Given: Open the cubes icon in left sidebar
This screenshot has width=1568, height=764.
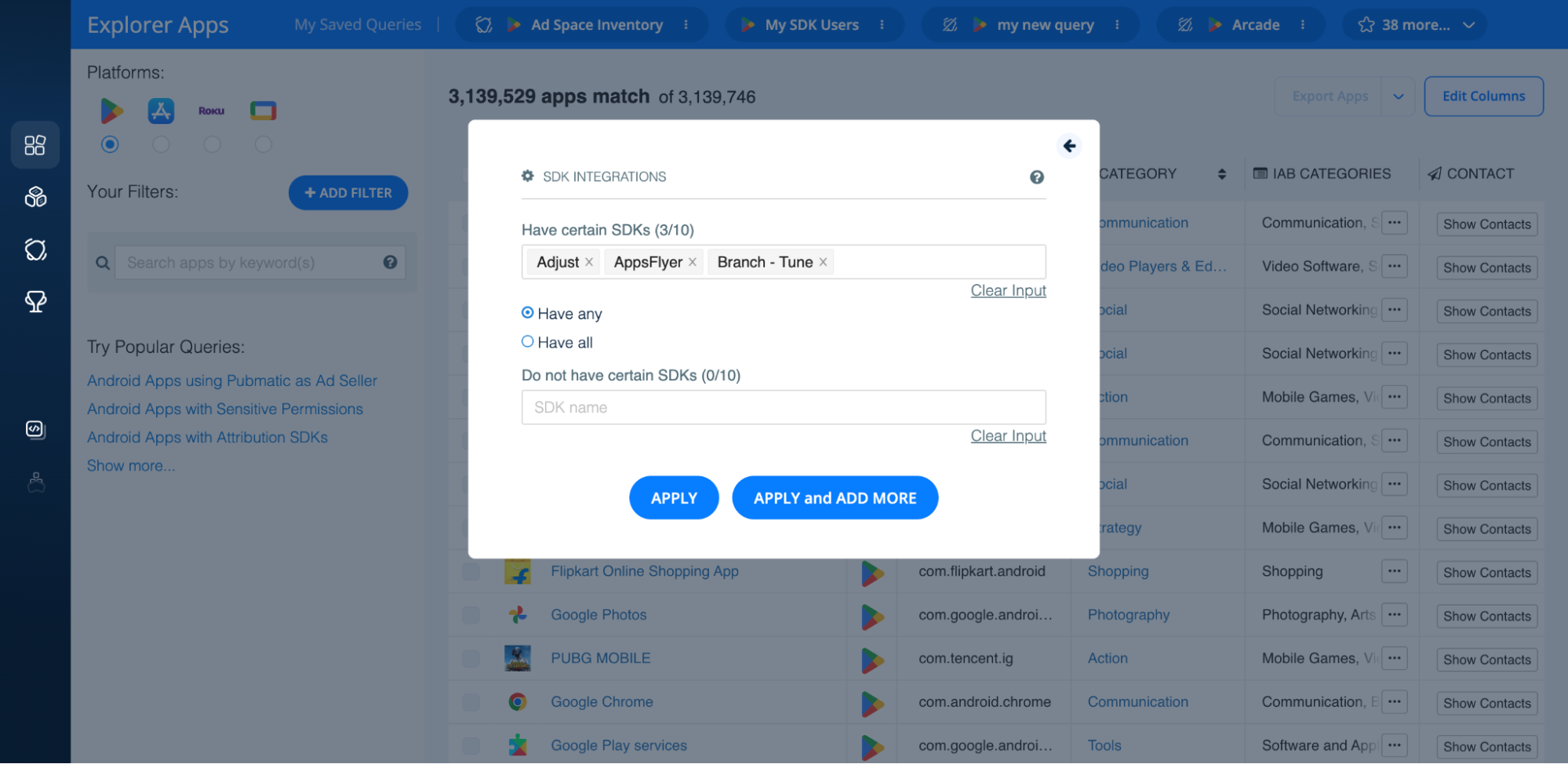Looking at the screenshot, I should click(35, 197).
